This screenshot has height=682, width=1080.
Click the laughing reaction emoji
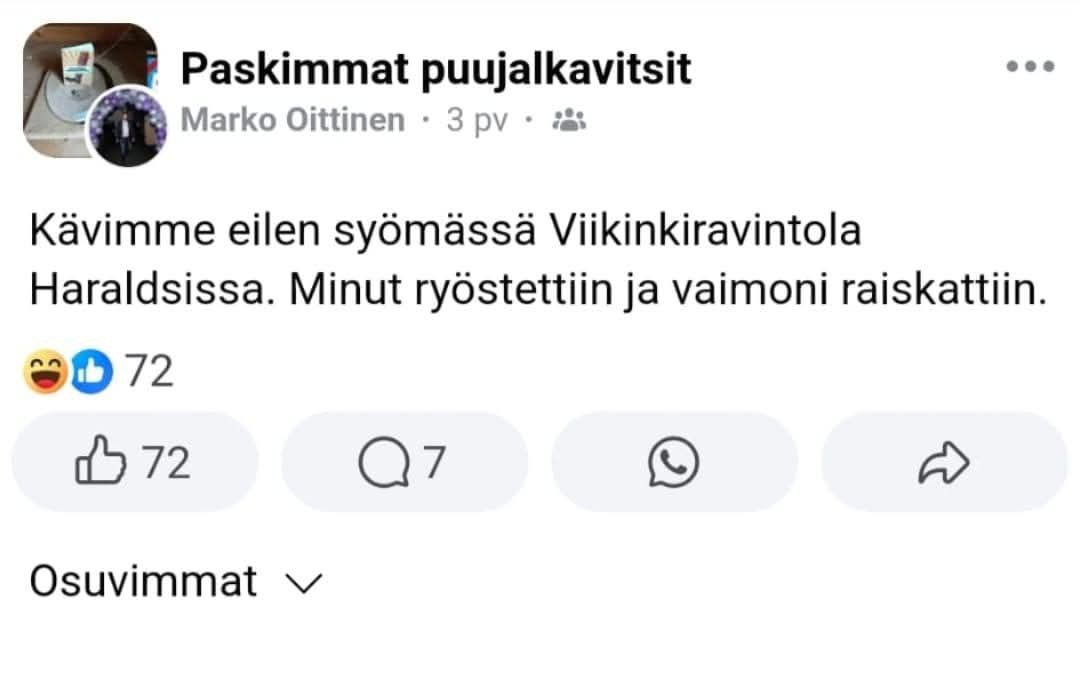coord(48,373)
